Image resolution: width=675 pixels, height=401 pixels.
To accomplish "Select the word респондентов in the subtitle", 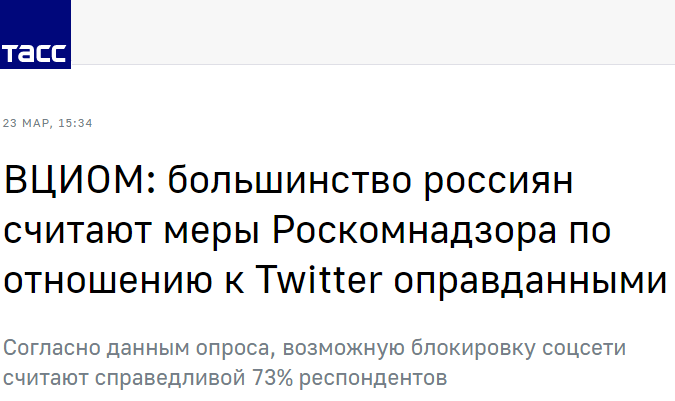I will pyautogui.click(x=373, y=379).
